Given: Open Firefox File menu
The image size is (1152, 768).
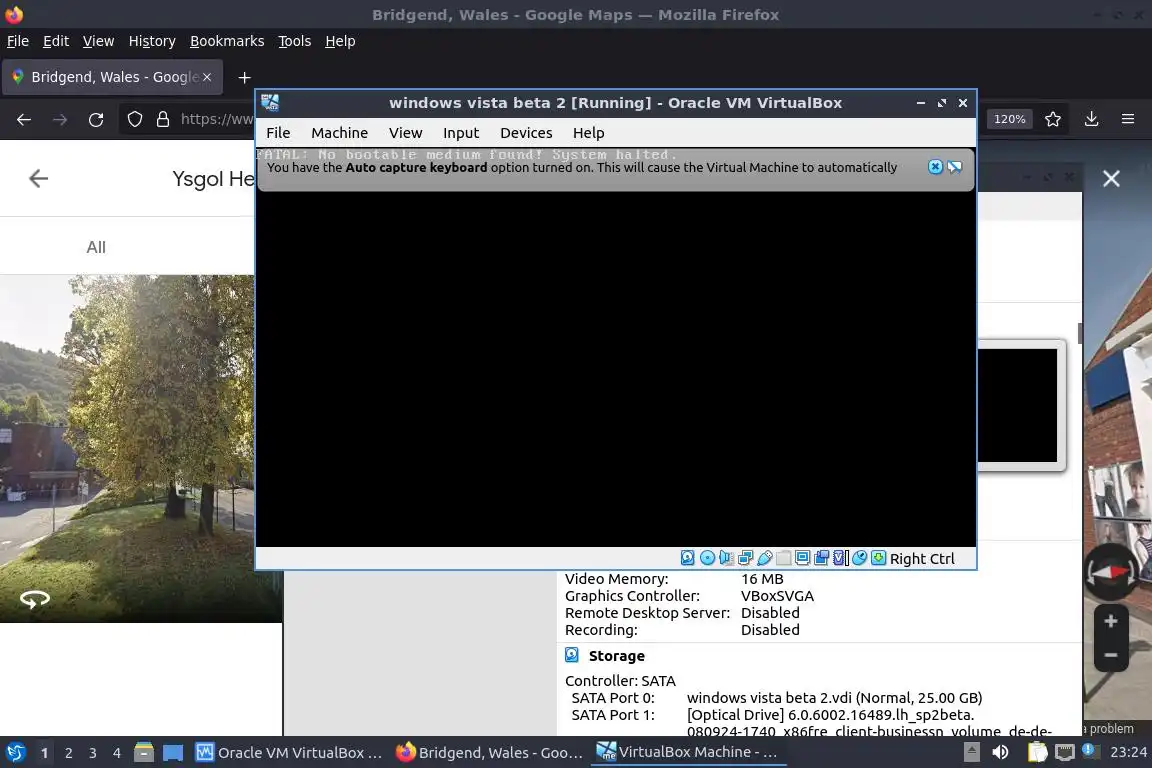Looking at the screenshot, I should (x=18, y=41).
